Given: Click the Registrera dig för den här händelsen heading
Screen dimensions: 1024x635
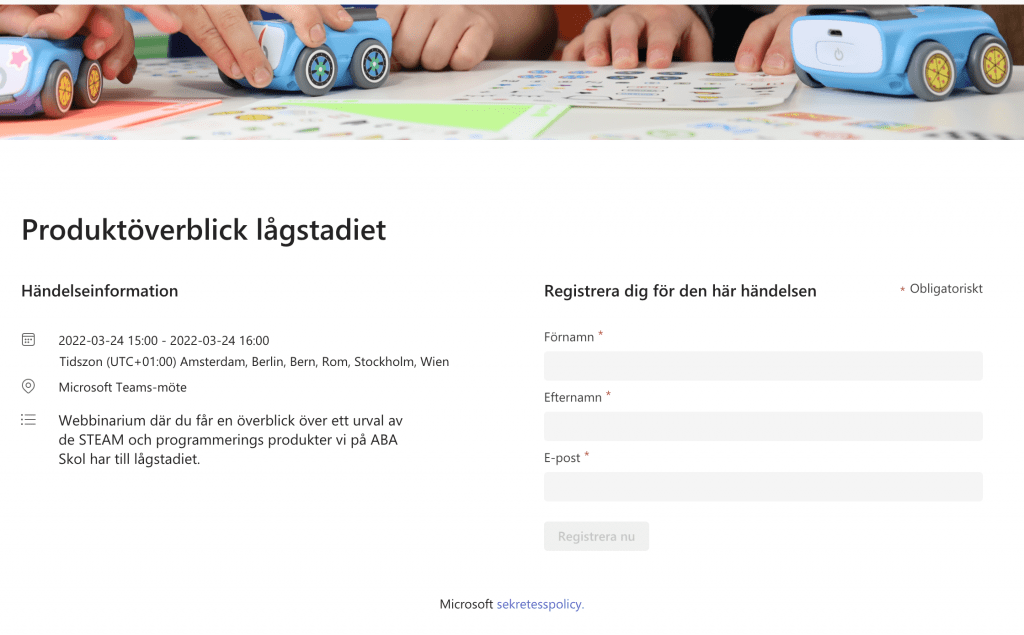Looking at the screenshot, I should click(x=680, y=291).
